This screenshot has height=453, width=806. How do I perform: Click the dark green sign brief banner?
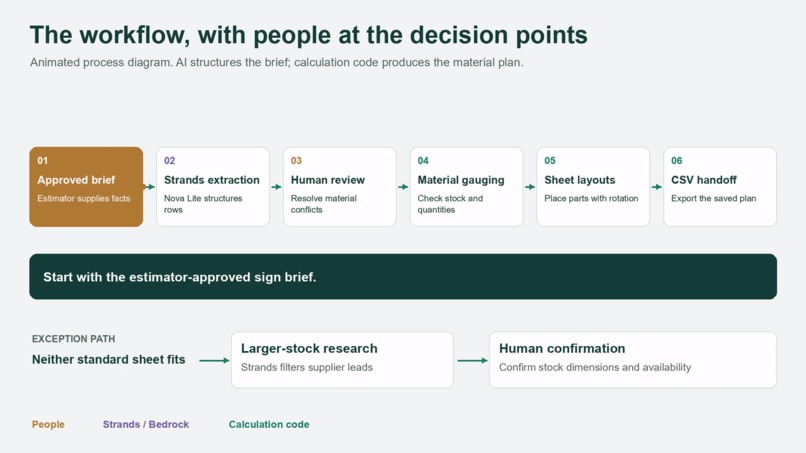tap(403, 277)
